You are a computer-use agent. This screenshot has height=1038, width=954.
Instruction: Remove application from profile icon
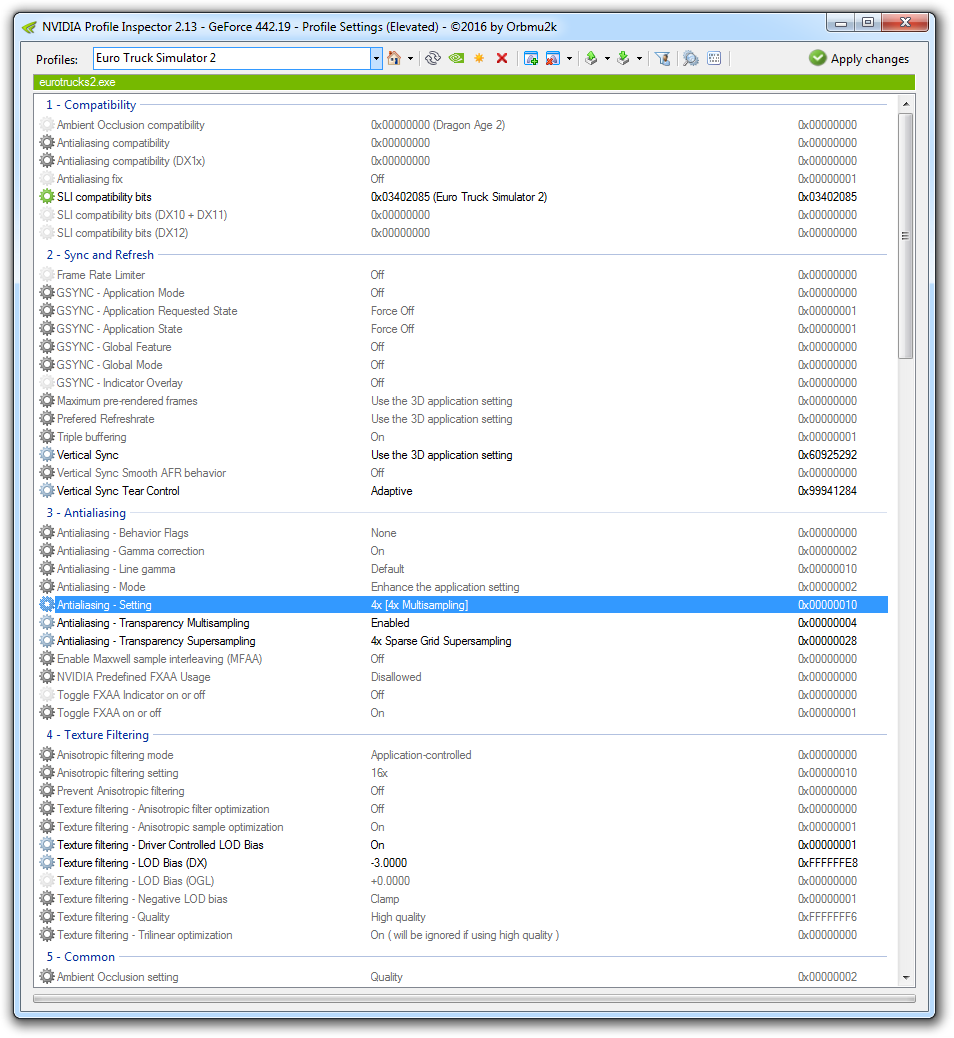pos(553,58)
